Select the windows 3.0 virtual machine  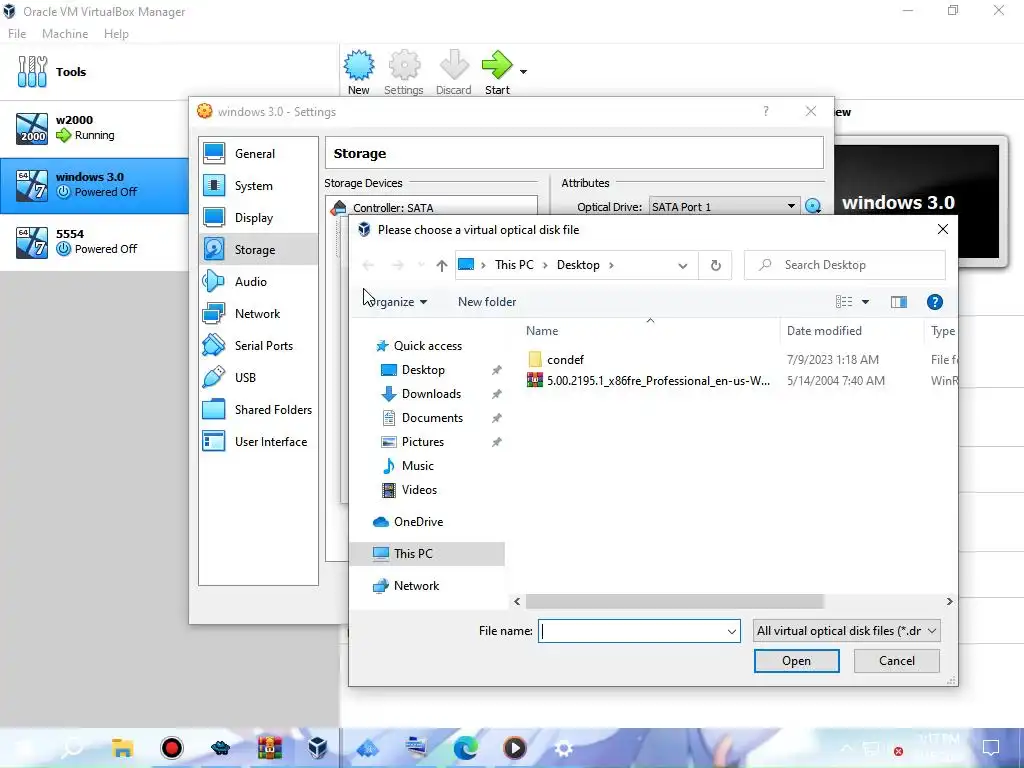pos(94,185)
